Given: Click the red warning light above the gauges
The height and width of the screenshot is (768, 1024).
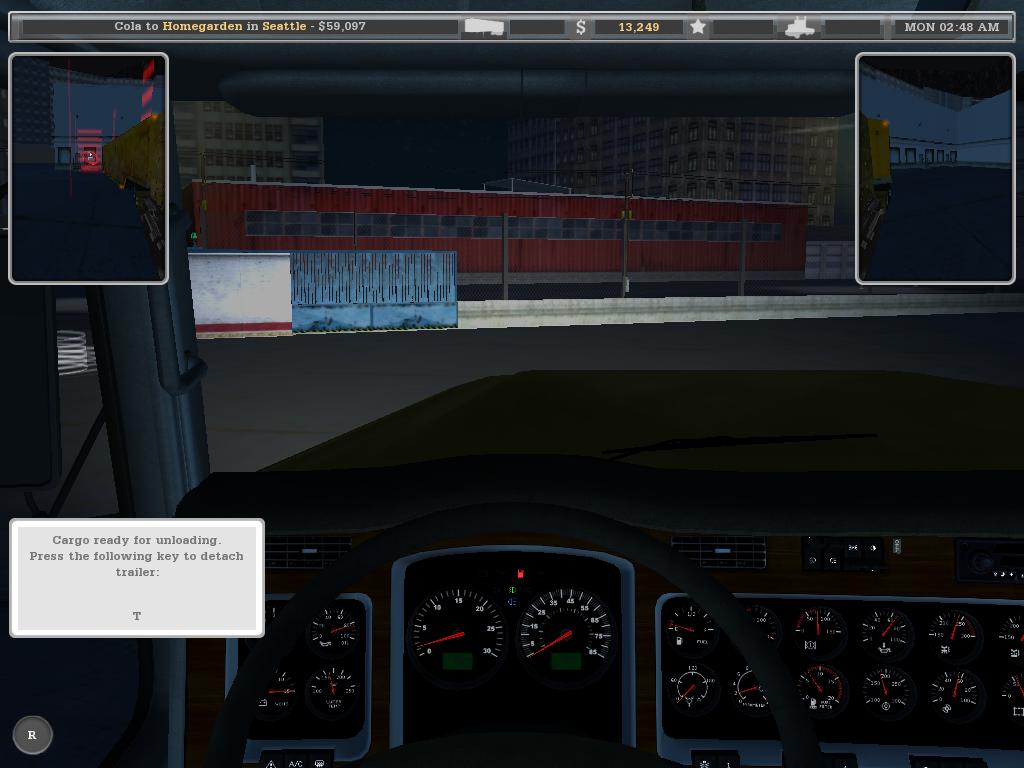Looking at the screenshot, I should click(520, 573).
